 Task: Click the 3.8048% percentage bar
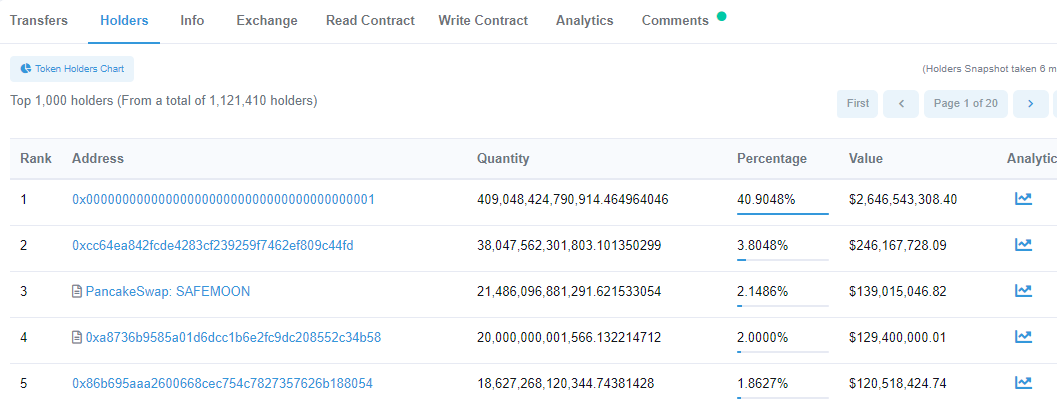coord(783,259)
